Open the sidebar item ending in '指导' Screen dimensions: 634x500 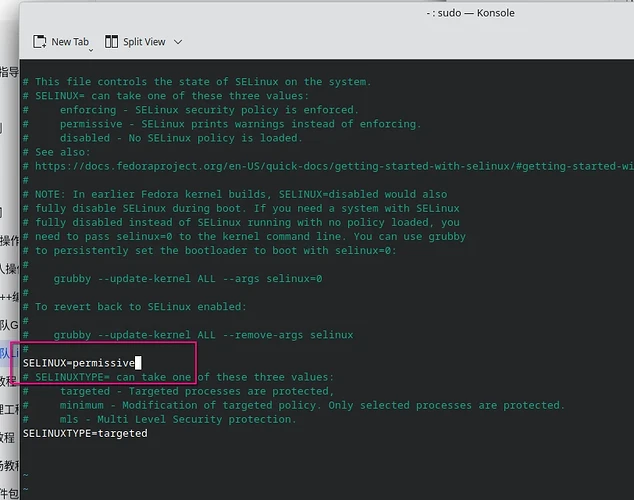(x=8, y=72)
